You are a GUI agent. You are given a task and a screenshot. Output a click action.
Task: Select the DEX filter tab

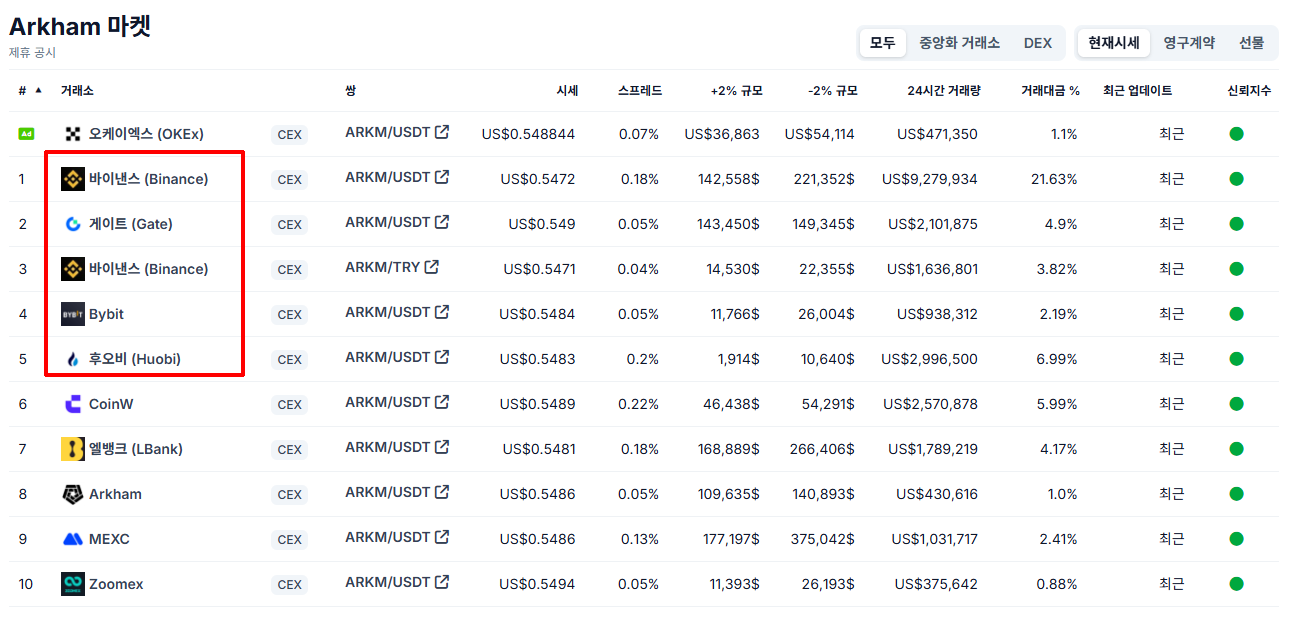[1038, 43]
